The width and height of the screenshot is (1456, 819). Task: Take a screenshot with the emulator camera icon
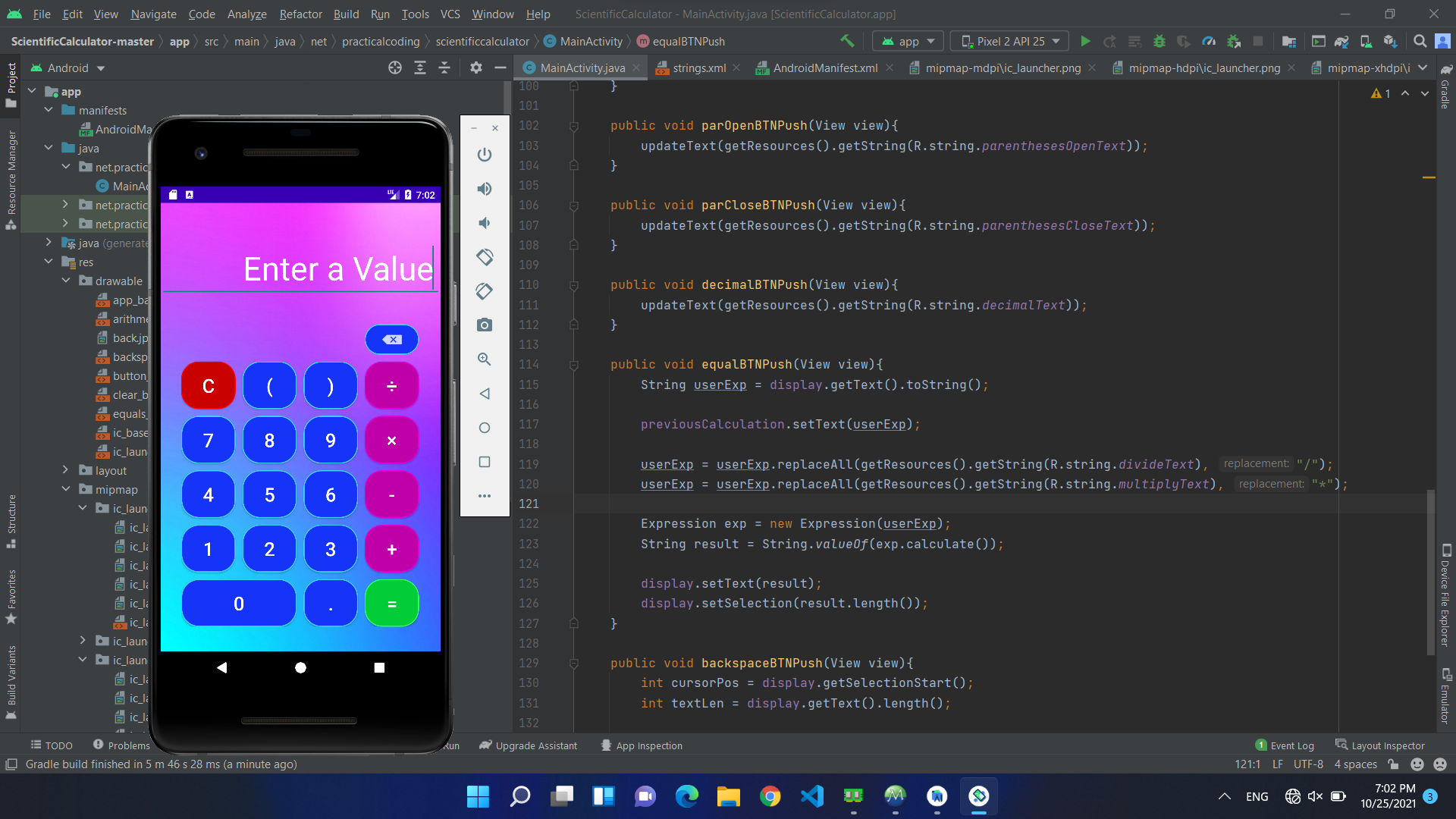485,325
